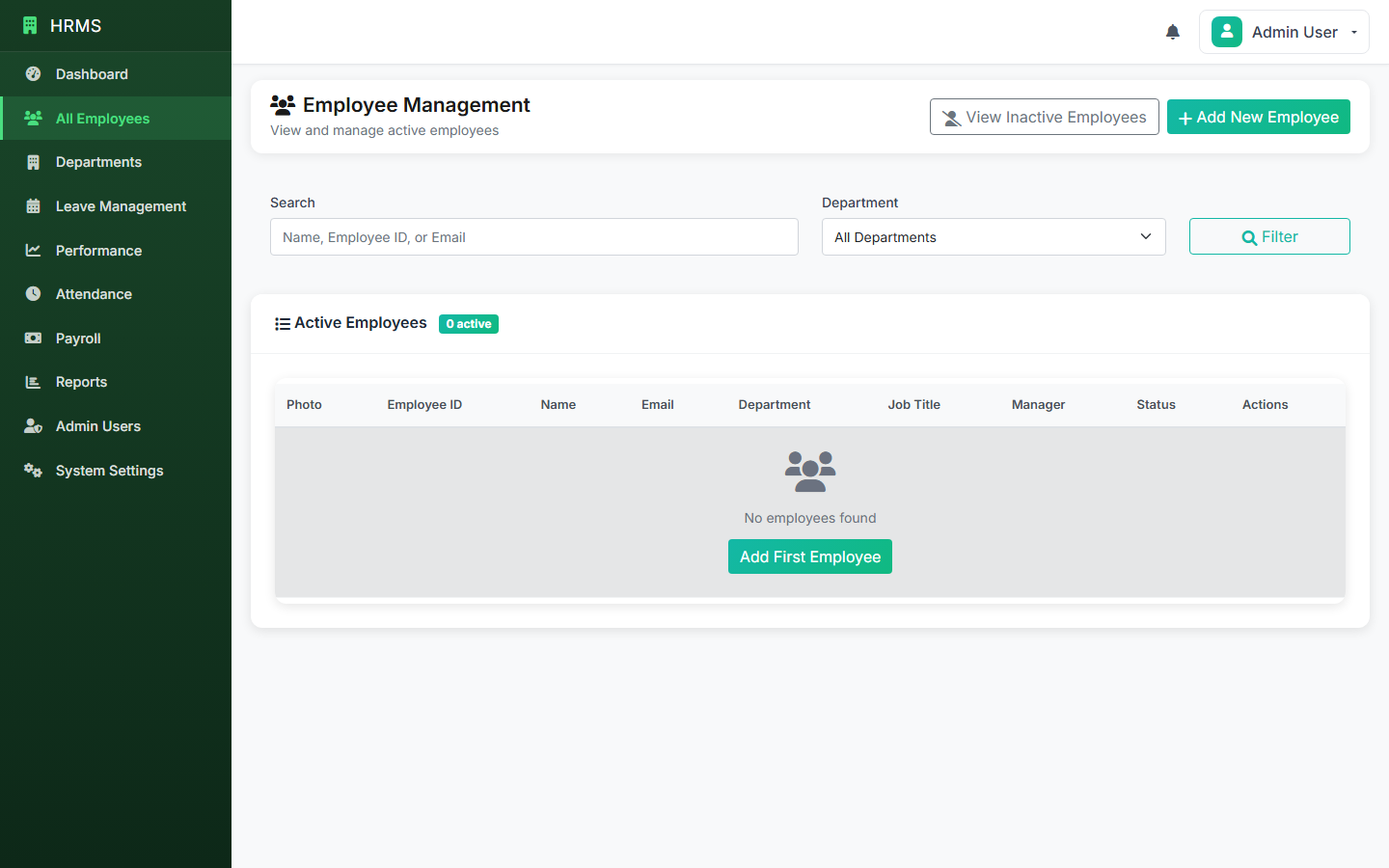Expand the All Departments dropdown
Screen dimensions: 1389x868
pos(994,237)
